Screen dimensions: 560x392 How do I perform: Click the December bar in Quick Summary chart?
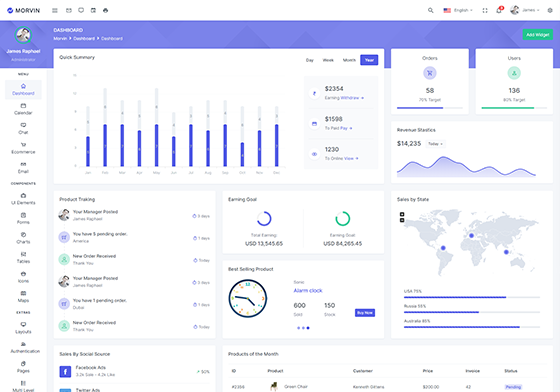276,145
